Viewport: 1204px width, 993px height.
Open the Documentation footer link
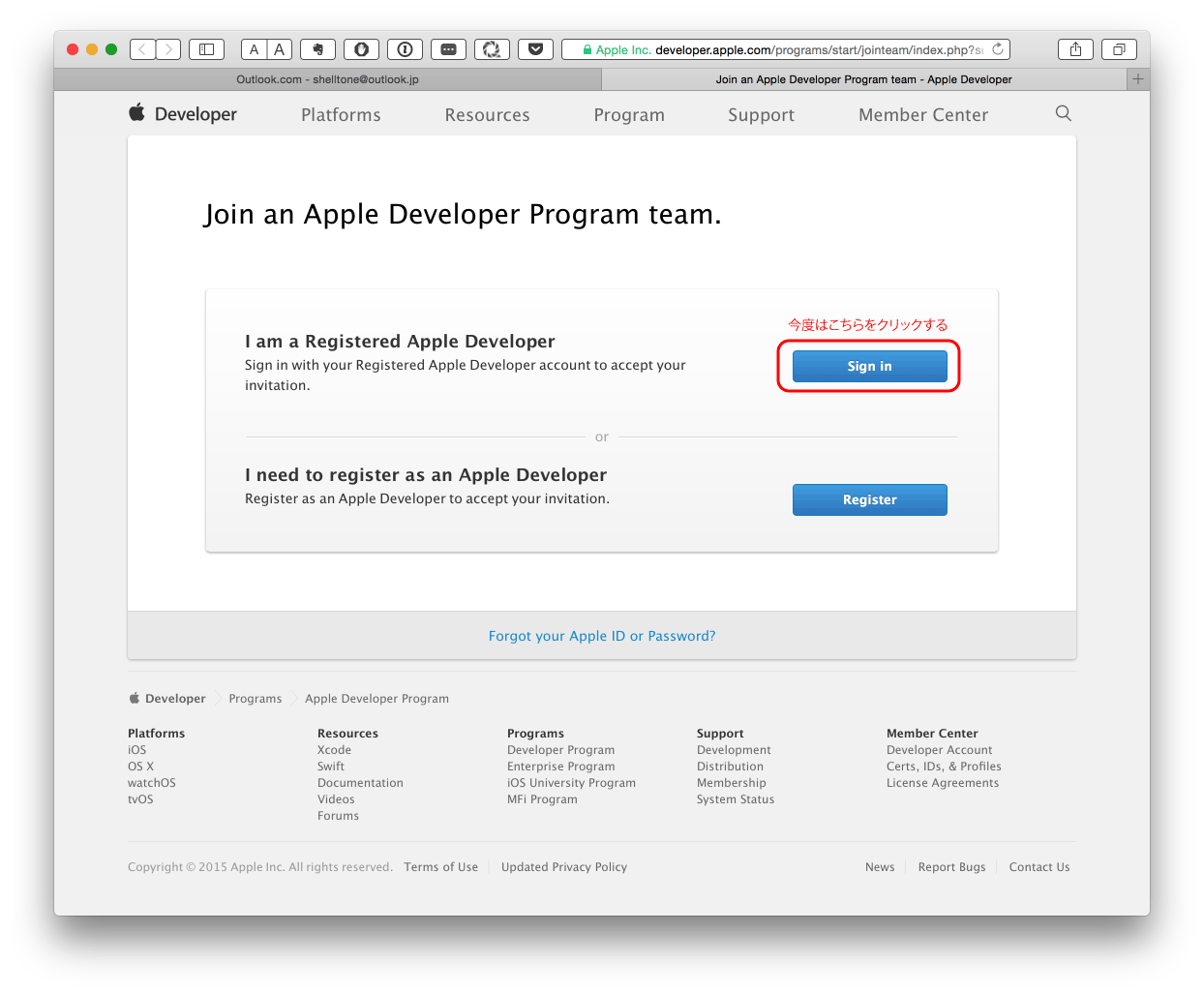pos(360,783)
